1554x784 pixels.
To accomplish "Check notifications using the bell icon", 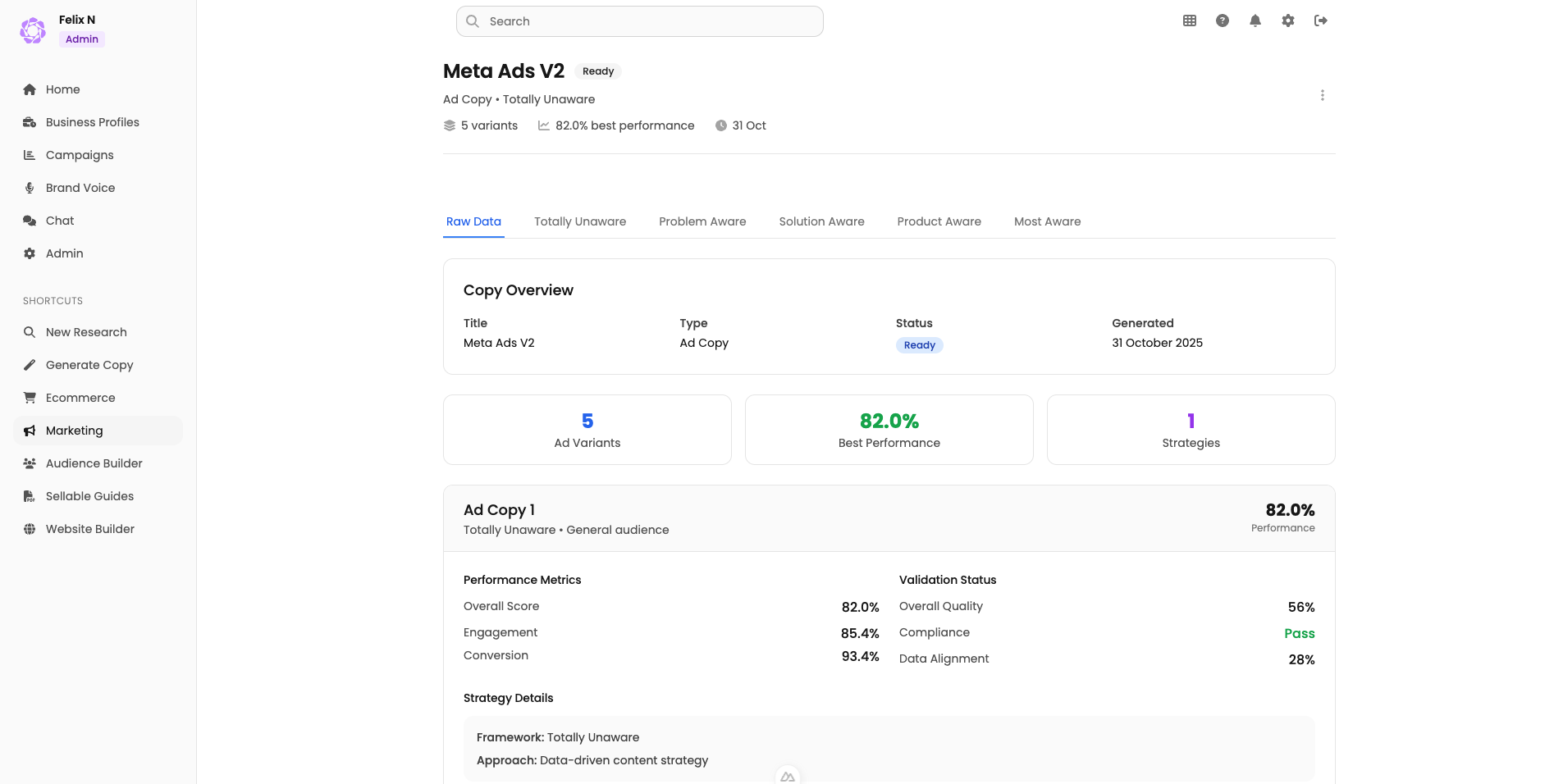I will 1255,21.
